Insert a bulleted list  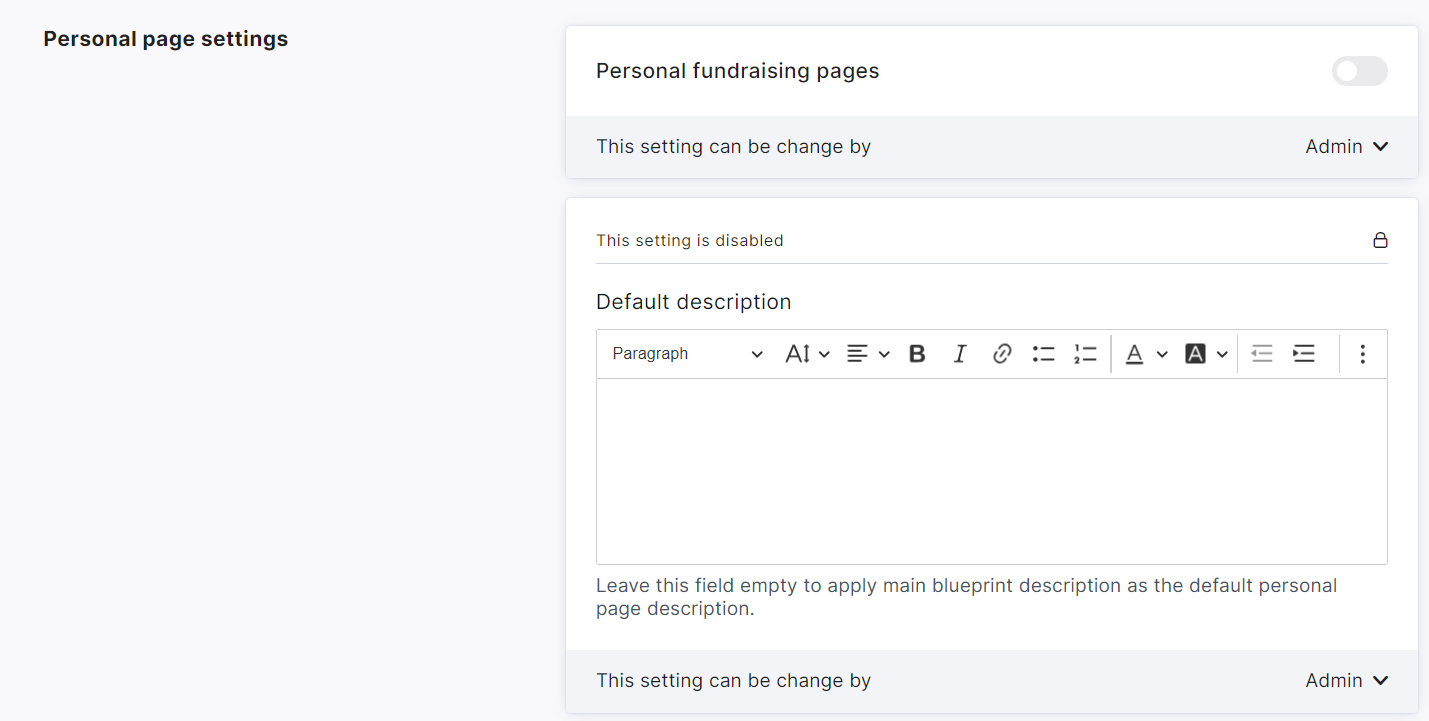(x=1044, y=354)
